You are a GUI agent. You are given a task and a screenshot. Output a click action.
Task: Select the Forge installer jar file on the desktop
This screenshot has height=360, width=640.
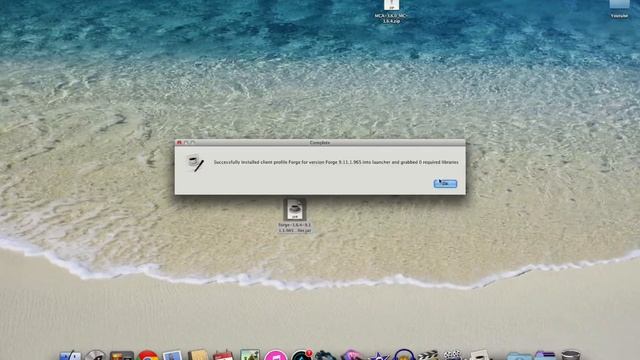(295, 216)
